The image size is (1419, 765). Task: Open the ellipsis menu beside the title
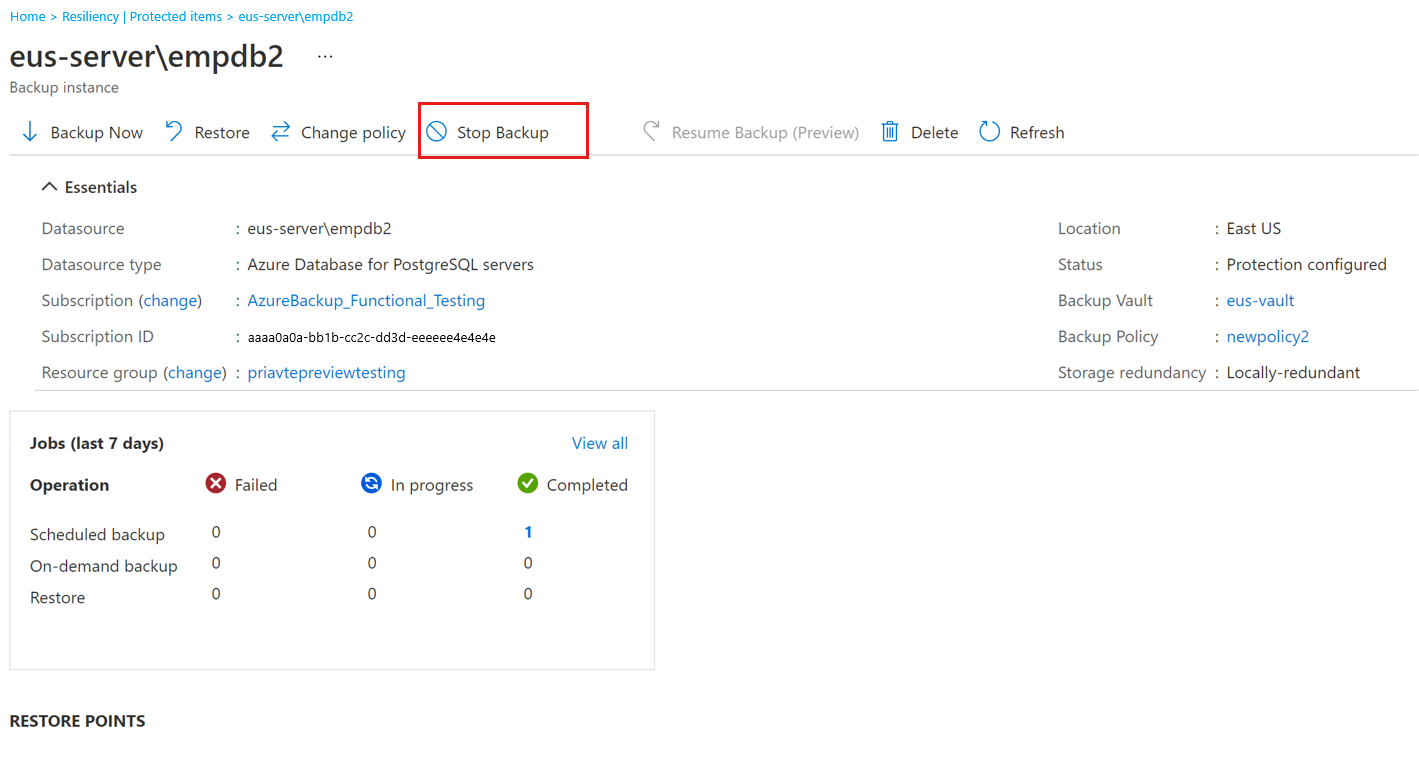(x=325, y=57)
